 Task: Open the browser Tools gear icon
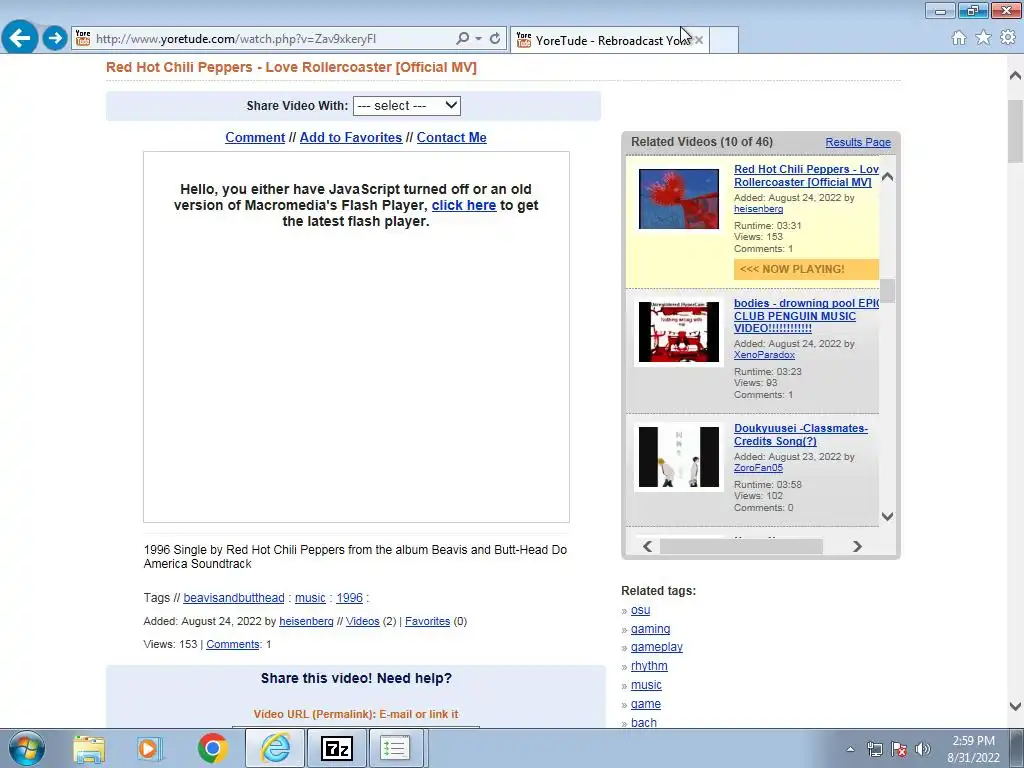click(x=1008, y=38)
